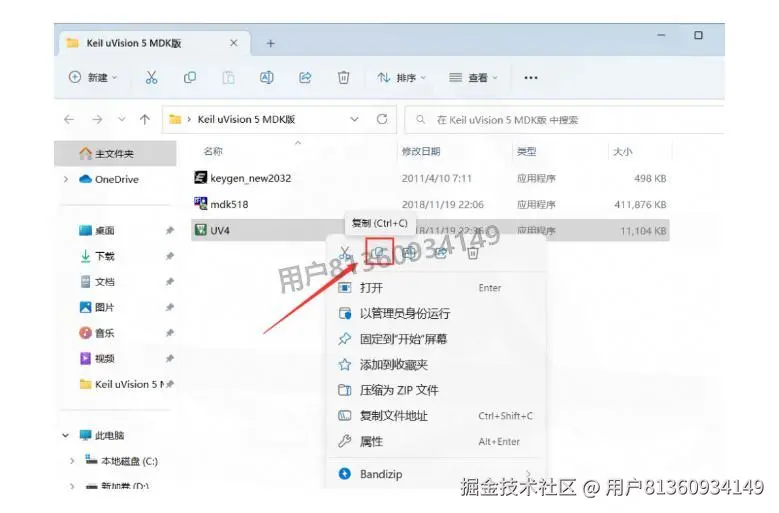
Task: Click the Cut scissors icon in the context menu
Action: pyautogui.click(x=345, y=253)
